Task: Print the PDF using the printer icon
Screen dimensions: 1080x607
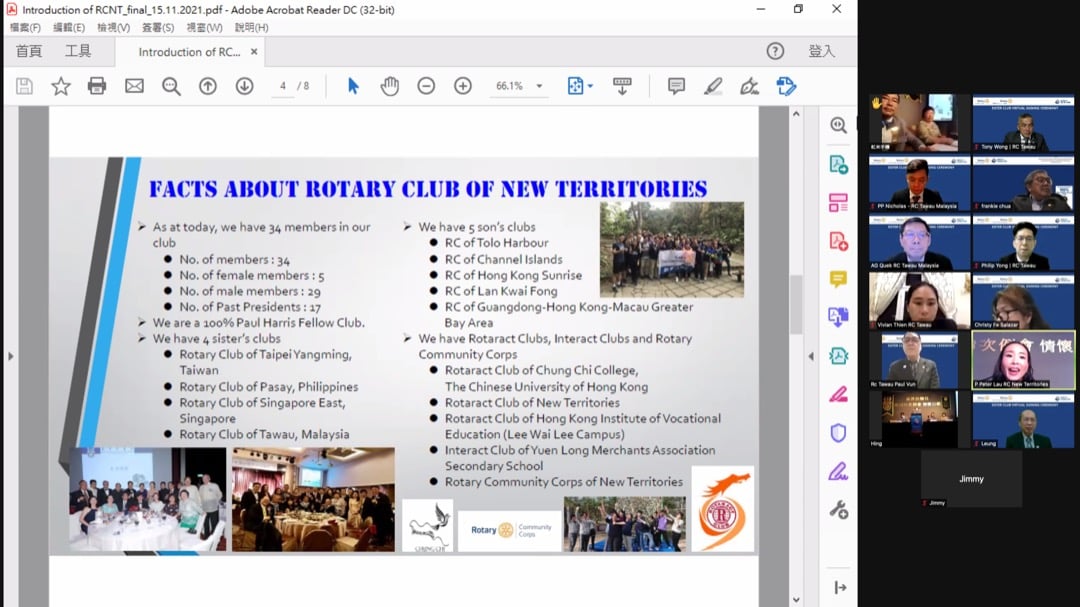Action: click(97, 86)
